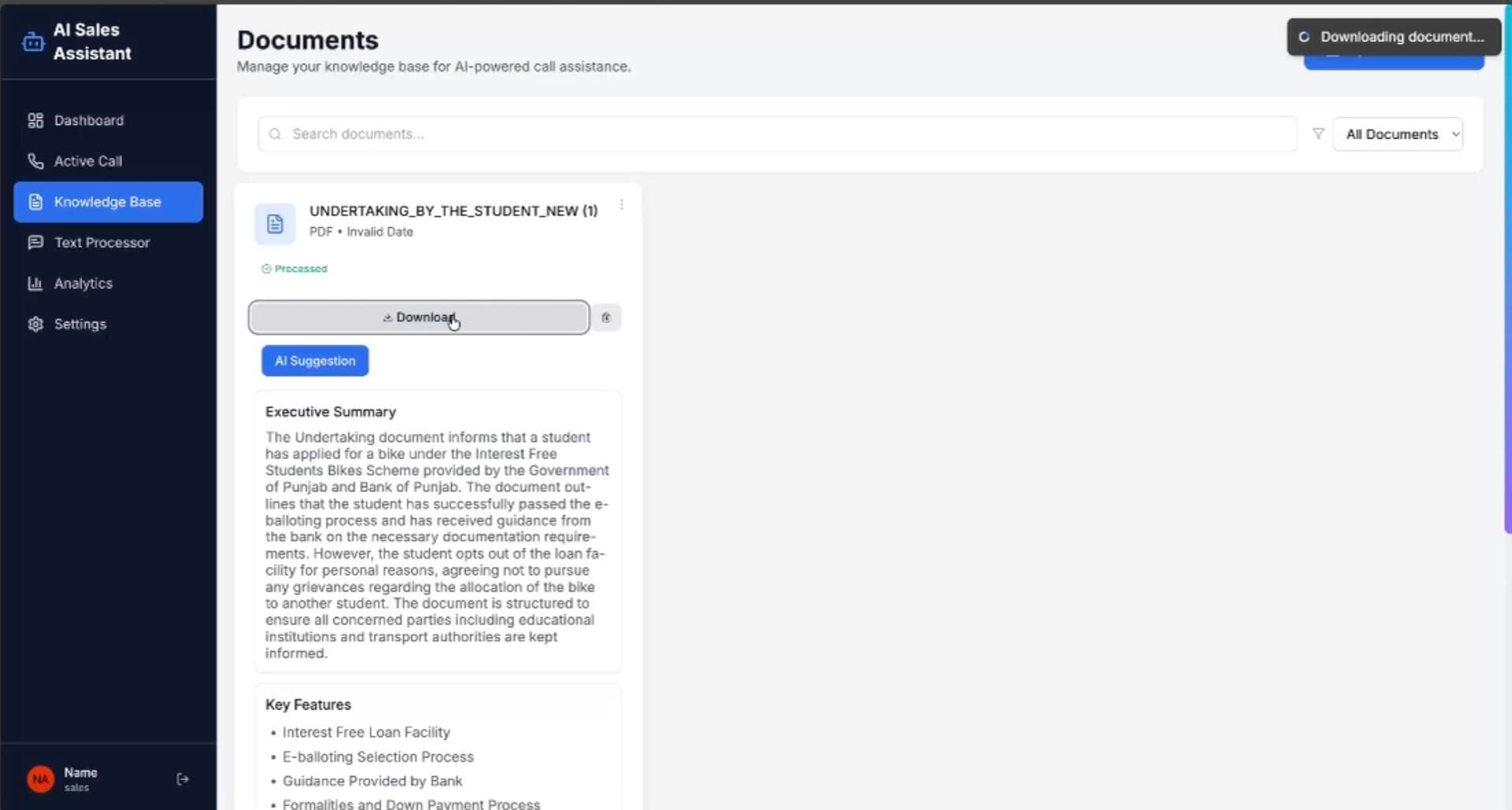Image resolution: width=1512 pixels, height=810 pixels.
Task: Click the Search documents input field
Action: [x=551, y=134]
